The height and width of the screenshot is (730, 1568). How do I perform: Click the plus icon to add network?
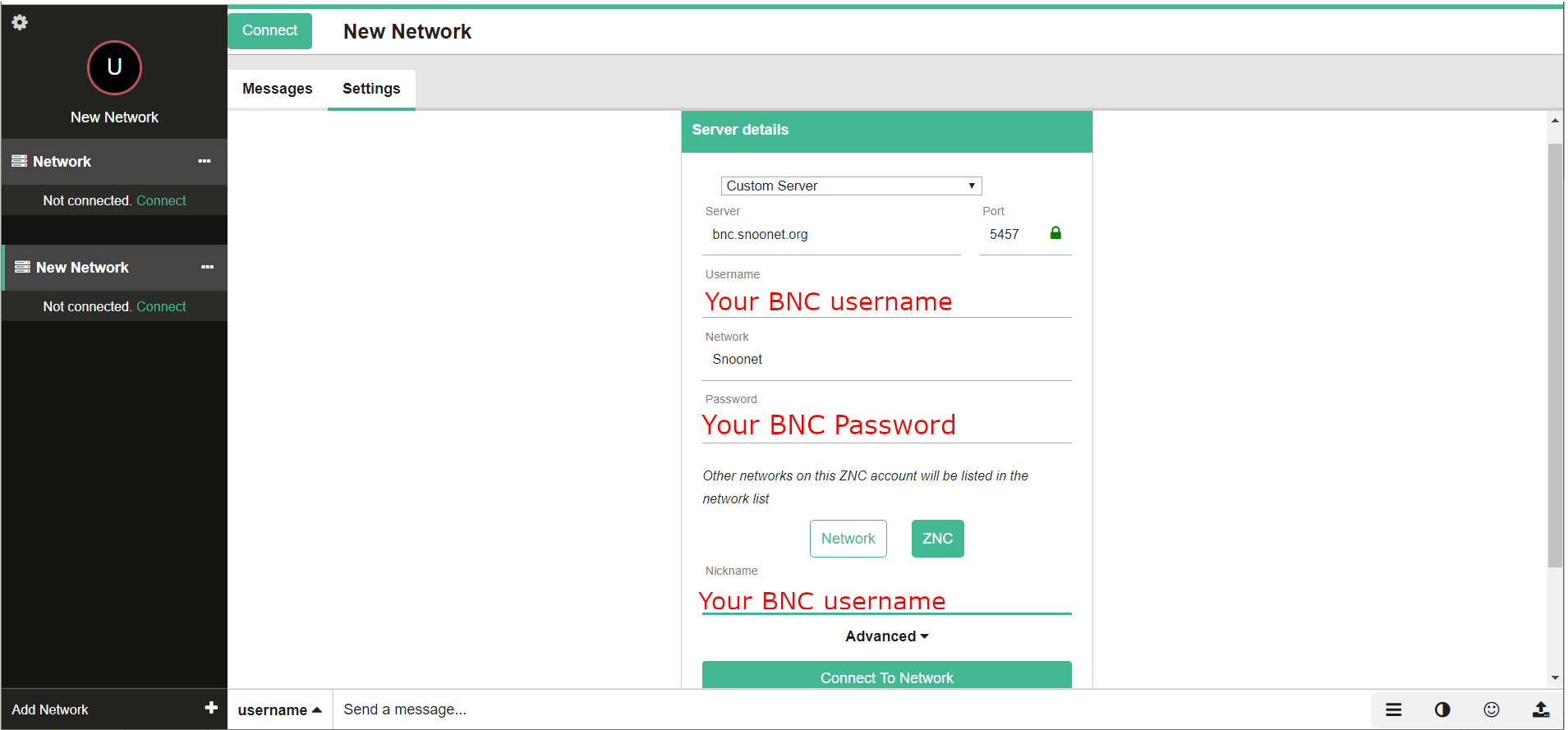(211, 708)
